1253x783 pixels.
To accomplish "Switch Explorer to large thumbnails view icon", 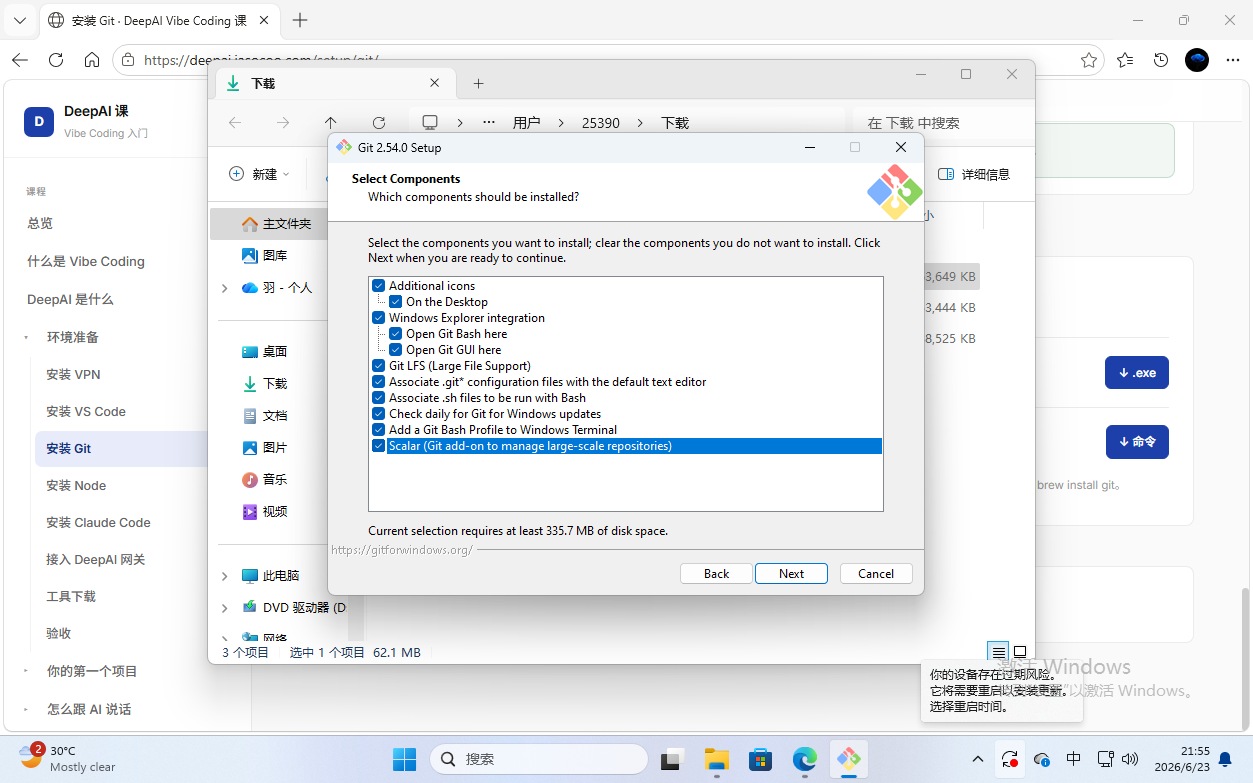I will tap(1020, 652).
